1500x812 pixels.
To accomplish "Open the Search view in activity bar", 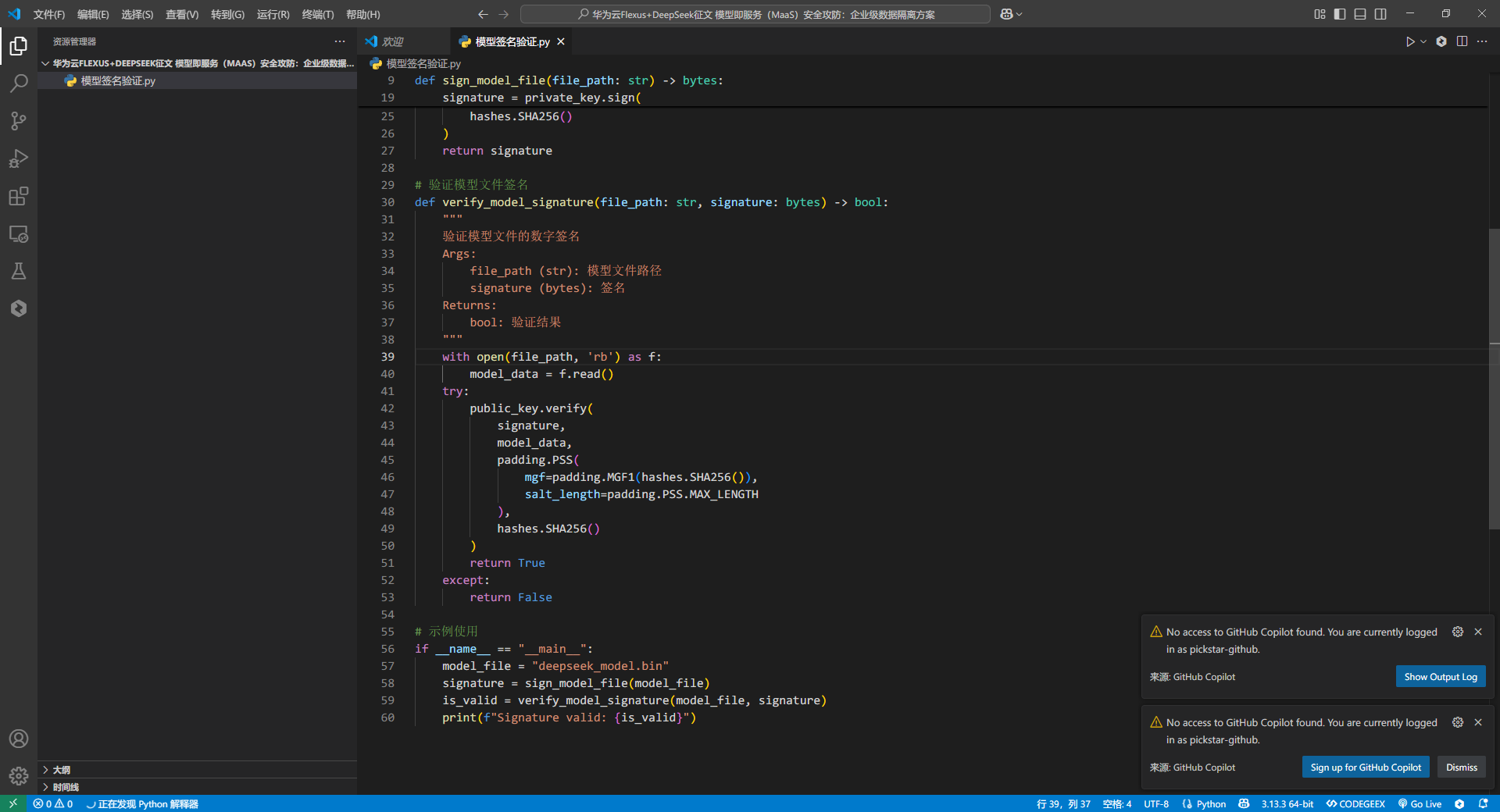I will pos(19,84).
